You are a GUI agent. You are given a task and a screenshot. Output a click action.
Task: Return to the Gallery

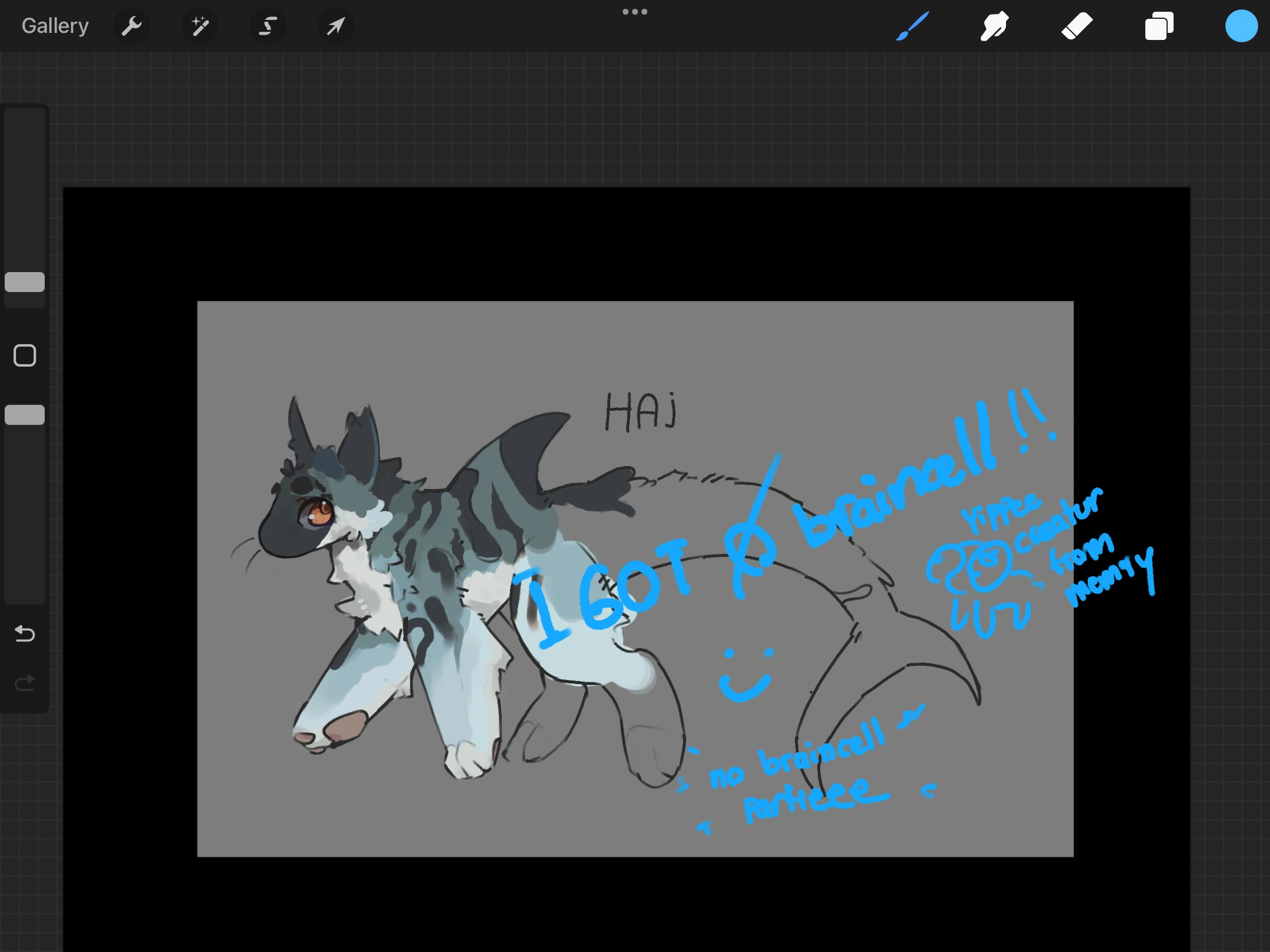(x=54, y=25)
